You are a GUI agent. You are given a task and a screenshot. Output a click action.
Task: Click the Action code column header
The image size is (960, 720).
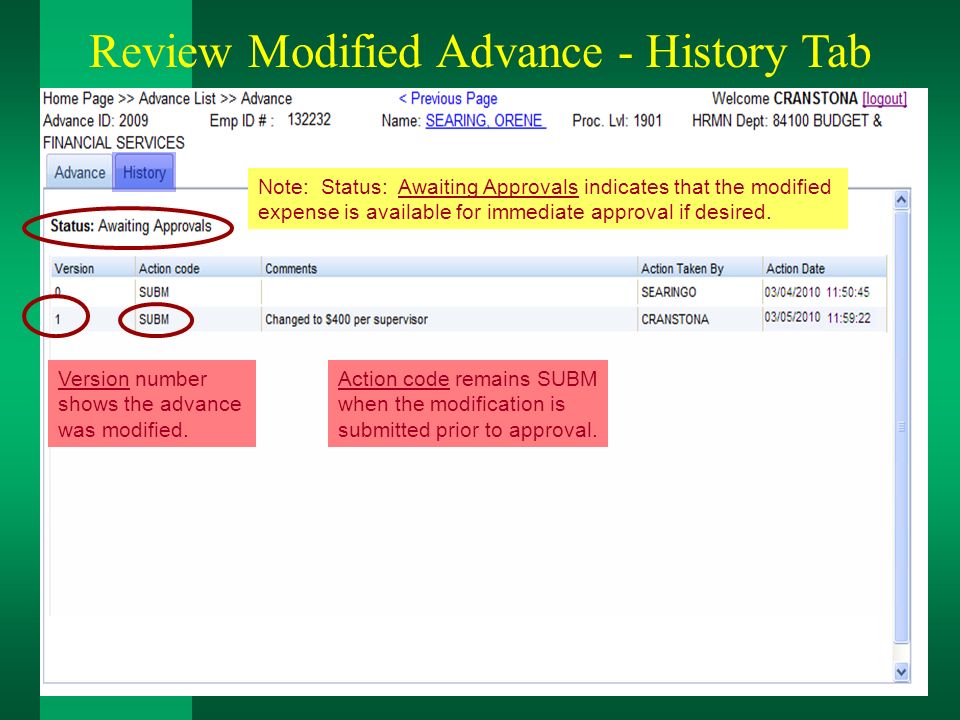click(169, 268)
